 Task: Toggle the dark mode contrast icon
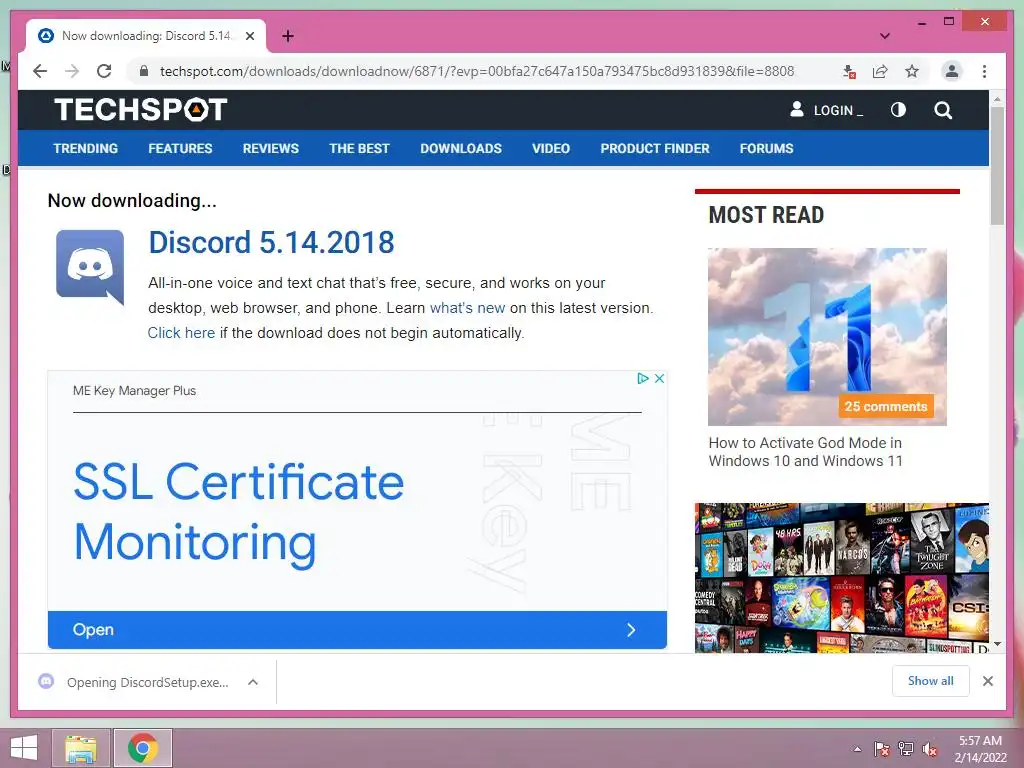coord(899,110)
